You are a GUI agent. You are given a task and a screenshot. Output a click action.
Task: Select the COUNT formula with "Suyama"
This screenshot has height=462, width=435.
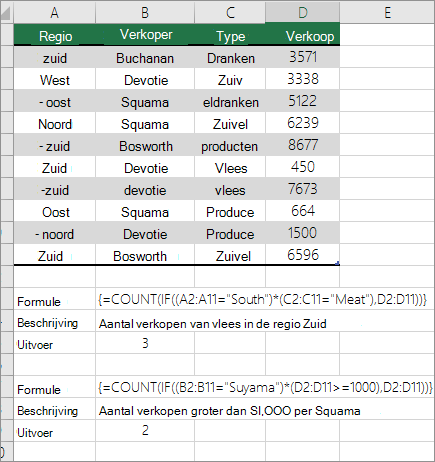click(265, 387)
